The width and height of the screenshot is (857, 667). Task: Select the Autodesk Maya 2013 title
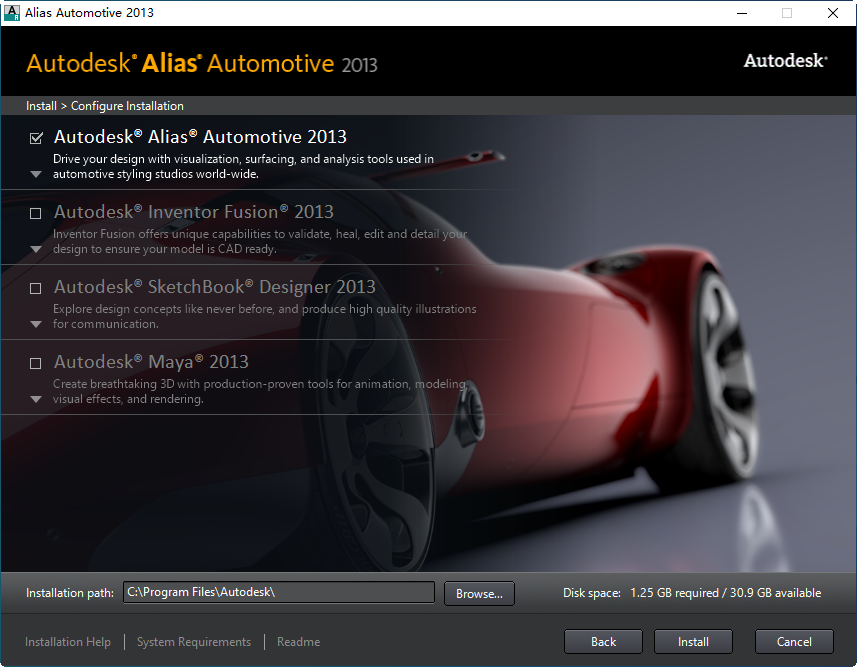(151, 361)
